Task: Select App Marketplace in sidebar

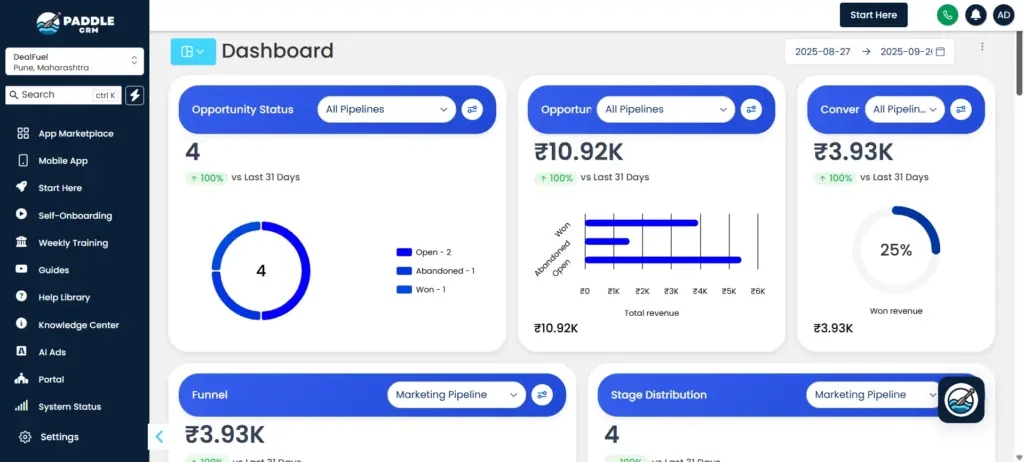Action: [74, 133]
